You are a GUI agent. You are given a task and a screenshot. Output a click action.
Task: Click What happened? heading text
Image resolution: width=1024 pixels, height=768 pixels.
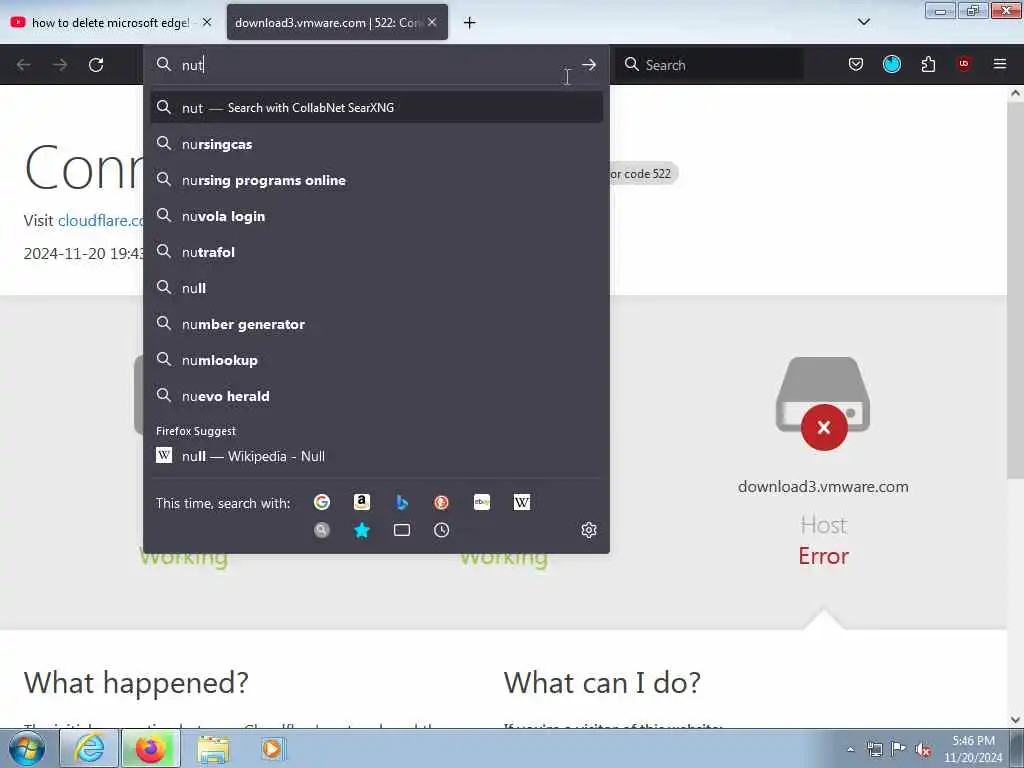pyautogui.click(x=136, y=683)
